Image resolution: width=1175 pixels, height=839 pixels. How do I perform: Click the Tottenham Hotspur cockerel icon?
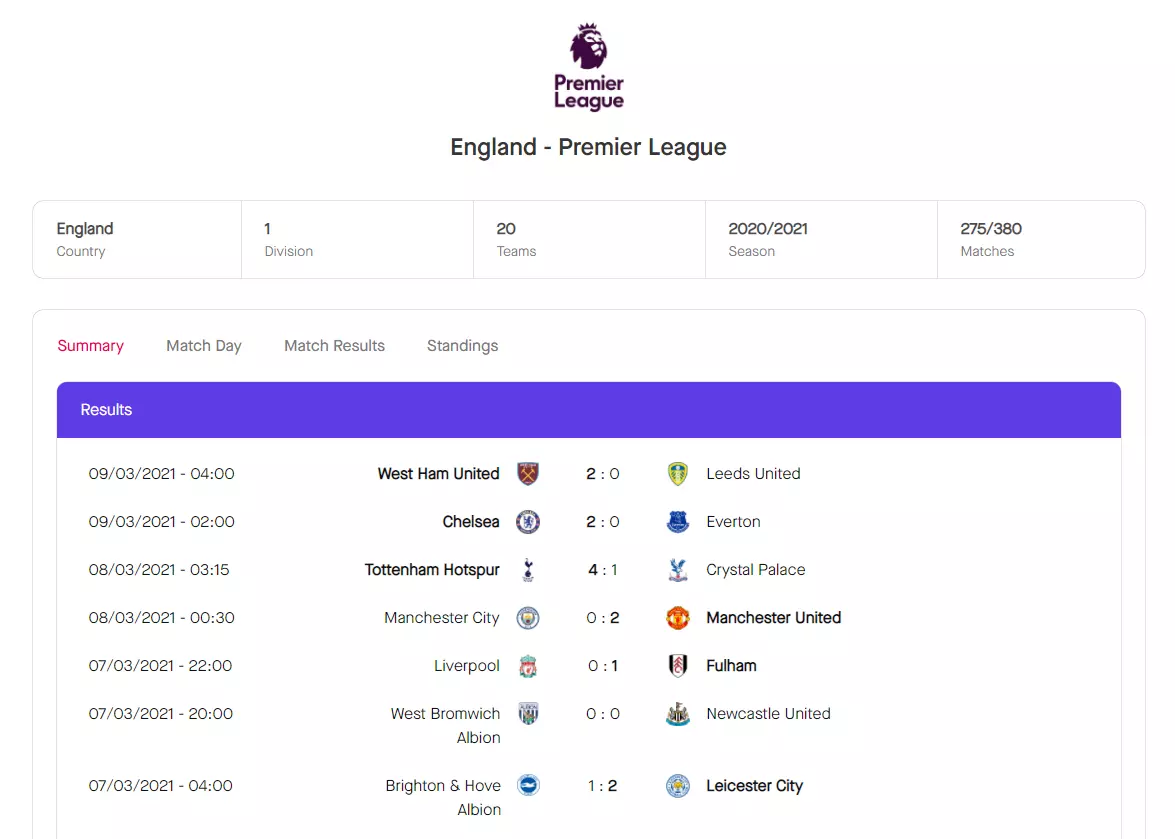[528, 569]
